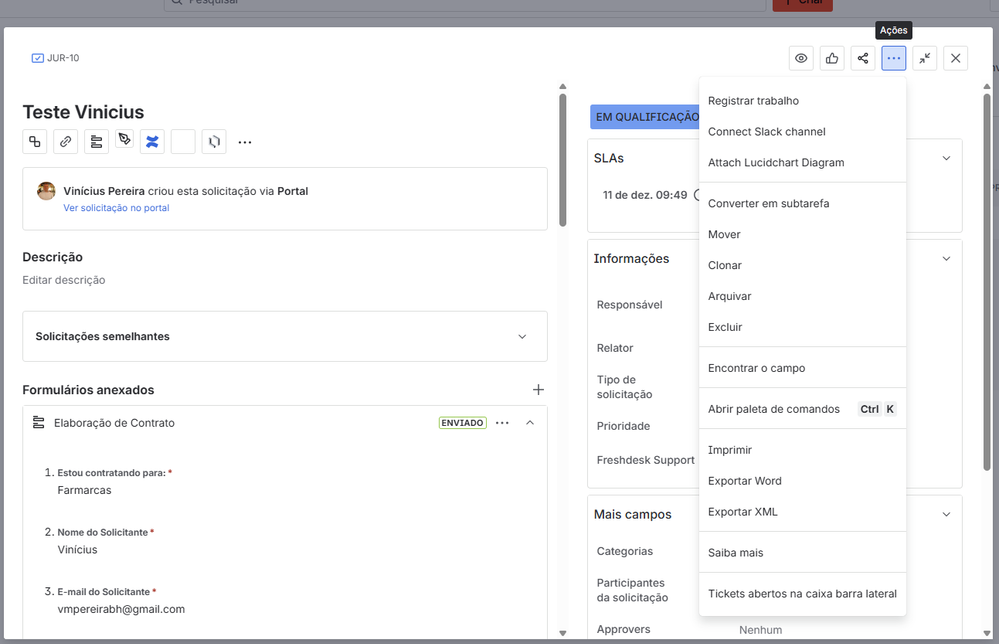The image size is (999, 644).
Task: Select Exportar XML
Action: click(802, 512)
